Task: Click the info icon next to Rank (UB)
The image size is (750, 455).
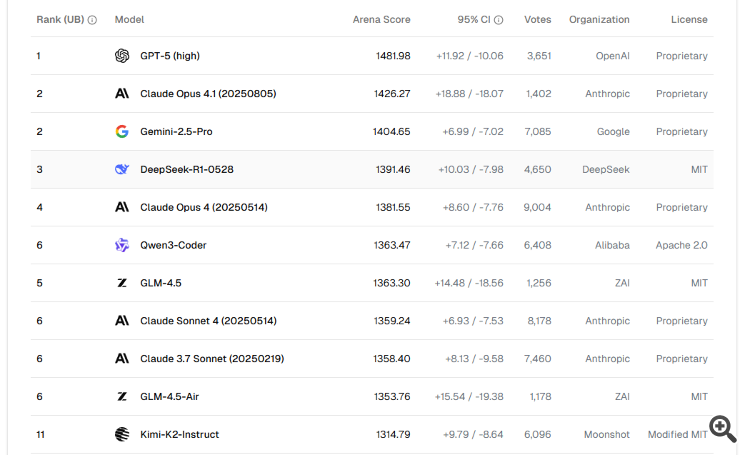Action: pyautogui.click(x=92, y=20)
